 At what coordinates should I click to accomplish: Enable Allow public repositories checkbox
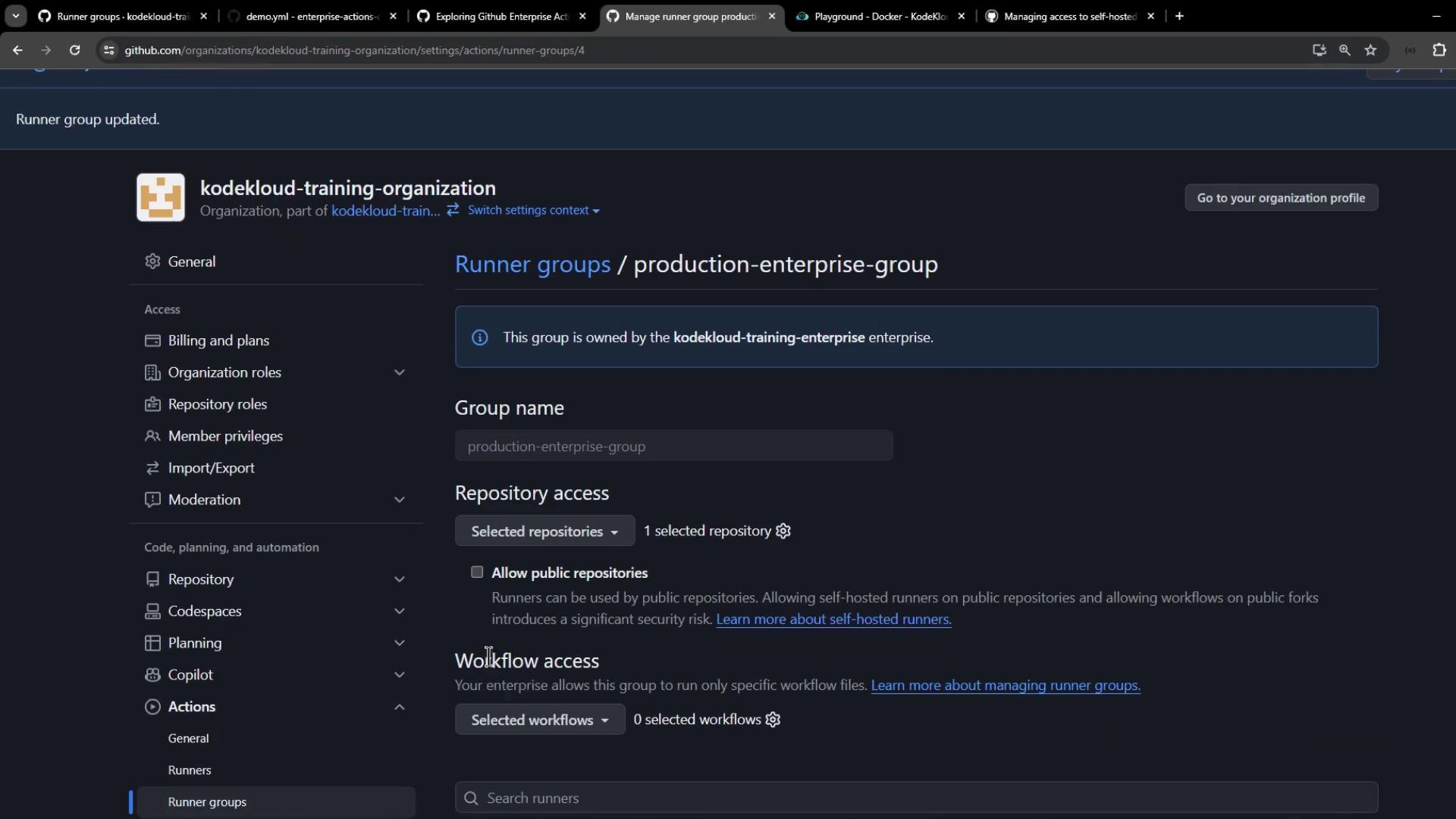click(x=477, y=573)
